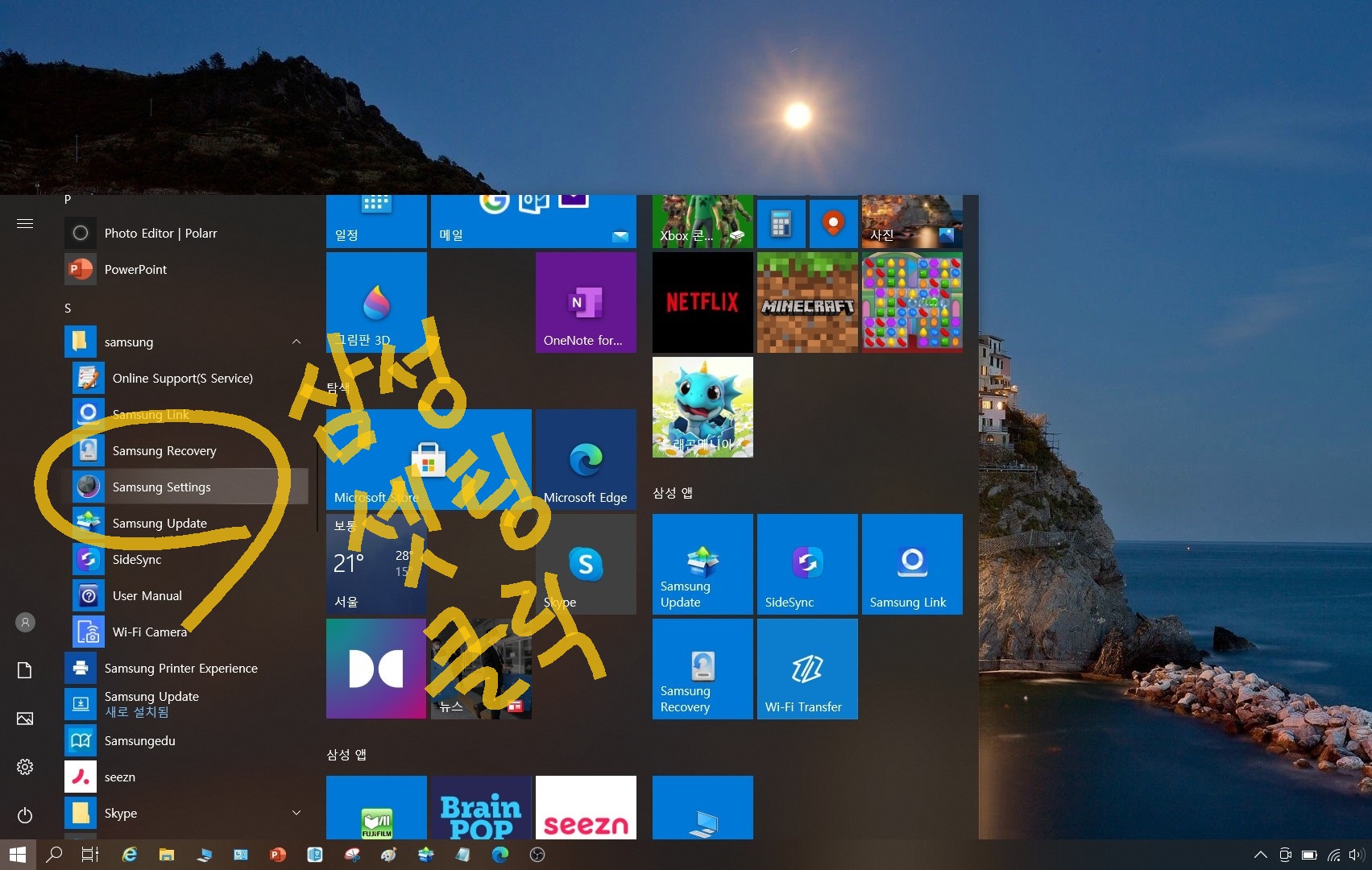Open the 서울 weather tile
The width and height of the screenshot is (1372, 870).
tap(376, 564)
